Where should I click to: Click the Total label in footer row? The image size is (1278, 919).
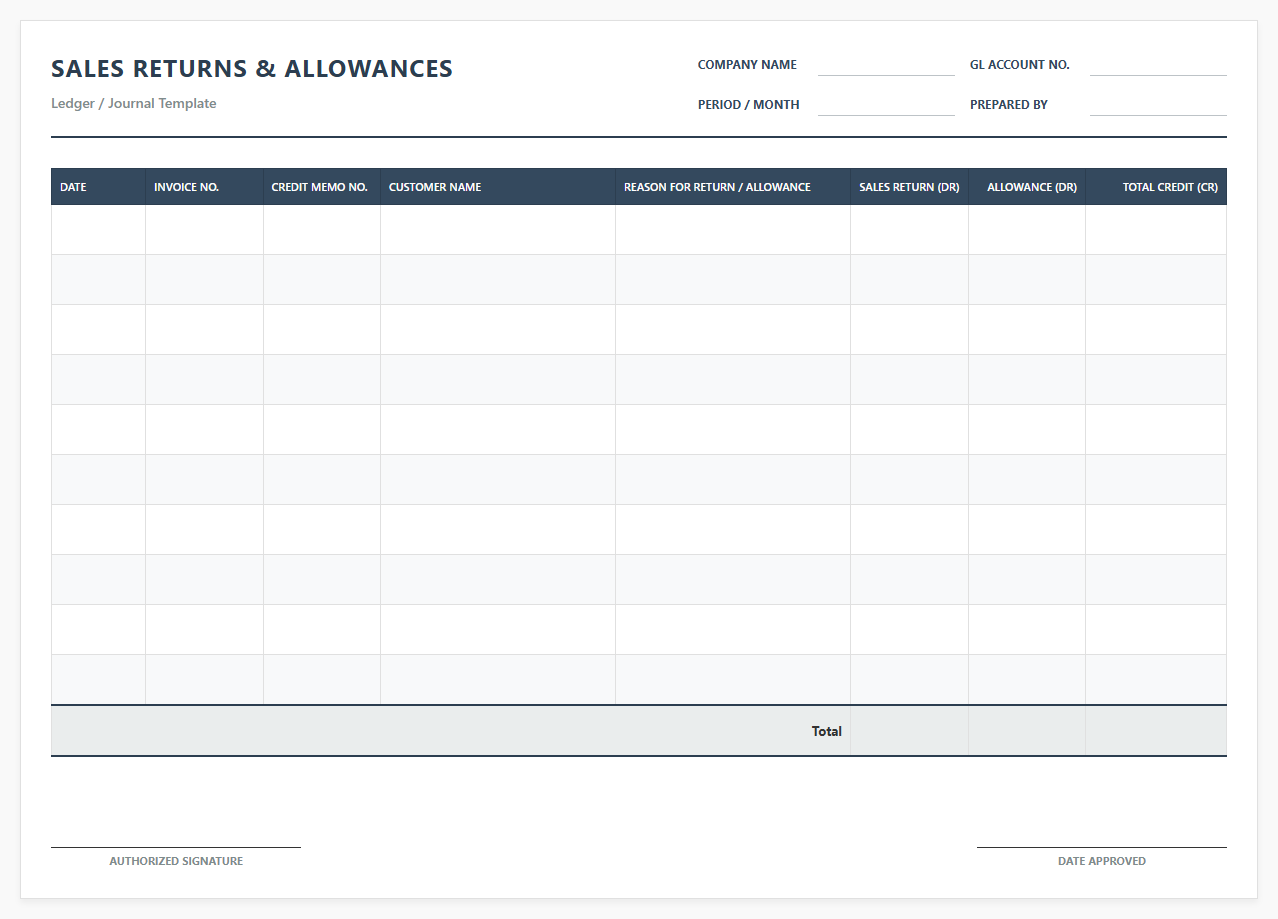tap(827, 731)
